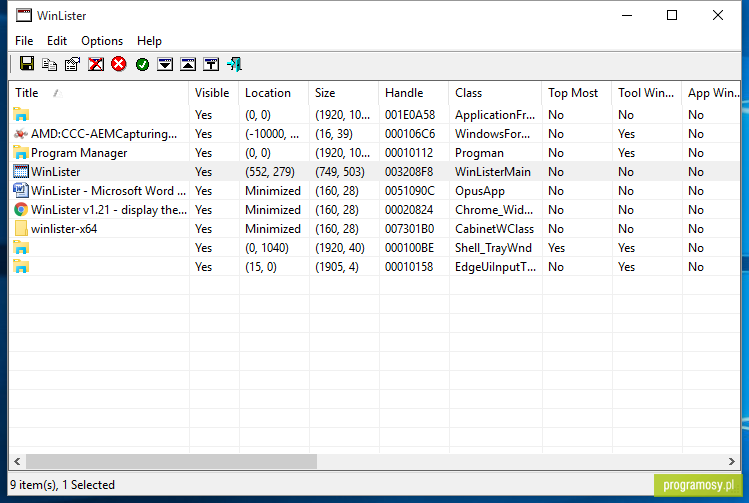The width and height of the screenshot is (749, 503).
Task: Click the floppy disk Save icon
Action: coord(27,64)
